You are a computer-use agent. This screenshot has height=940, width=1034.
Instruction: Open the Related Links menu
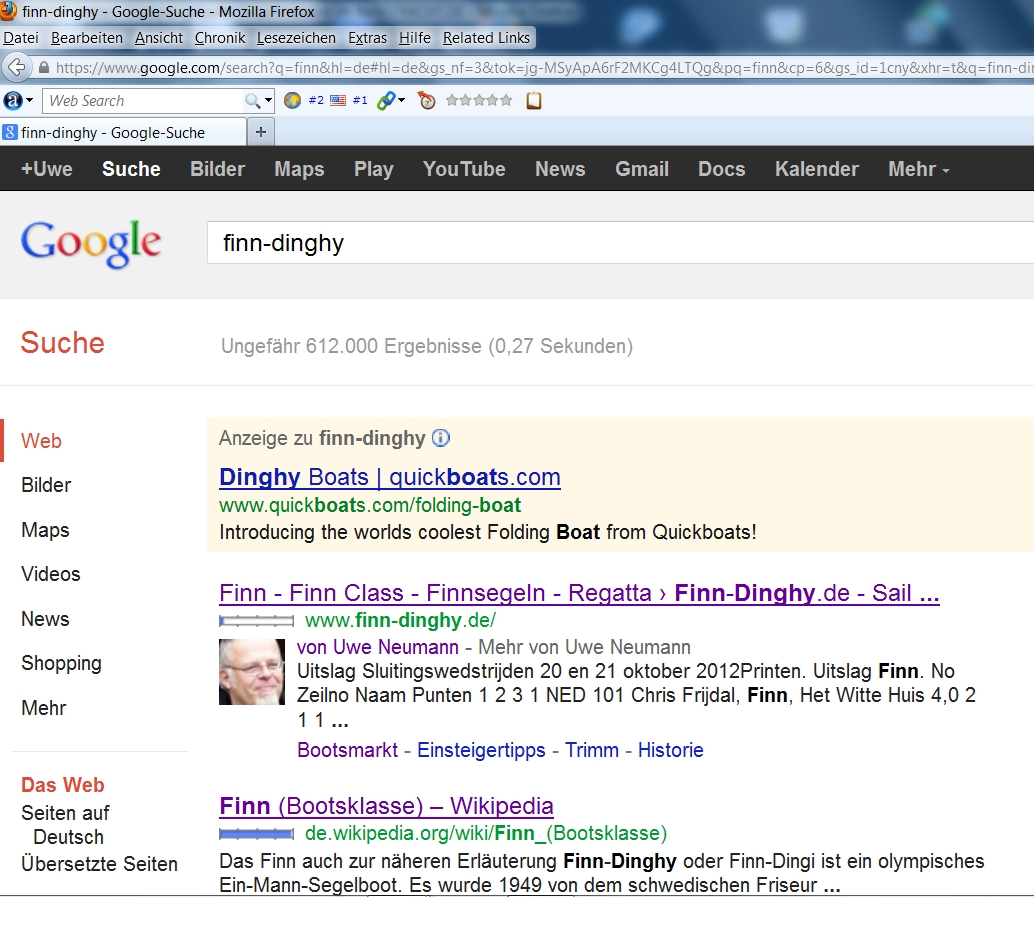click(486, 38)
